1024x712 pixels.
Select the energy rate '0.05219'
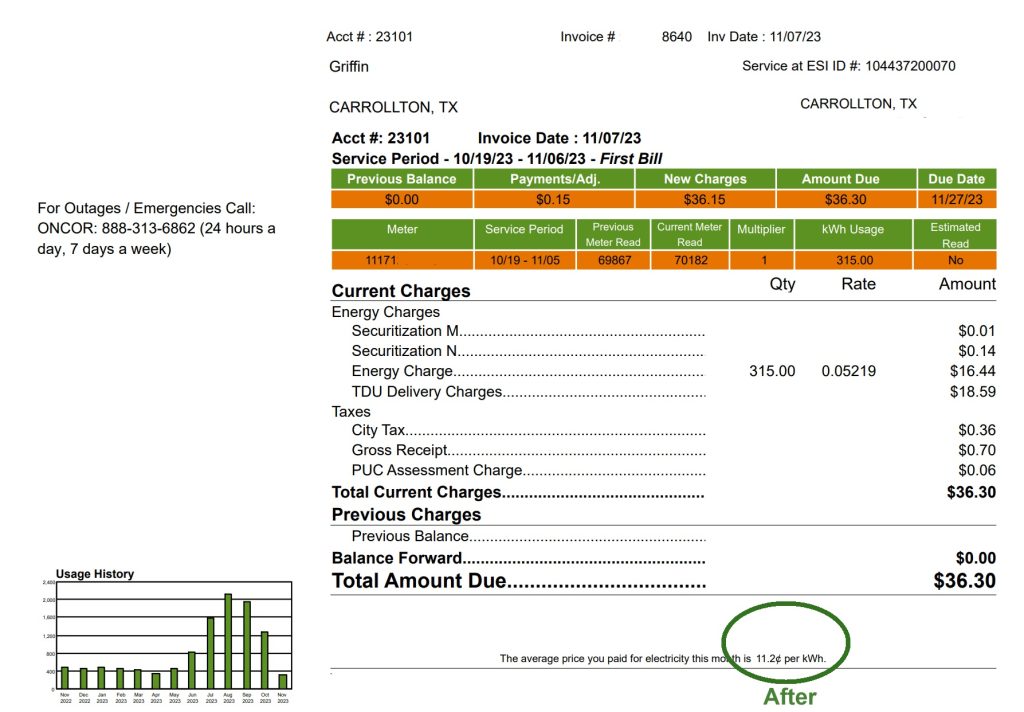click(848, 371)
